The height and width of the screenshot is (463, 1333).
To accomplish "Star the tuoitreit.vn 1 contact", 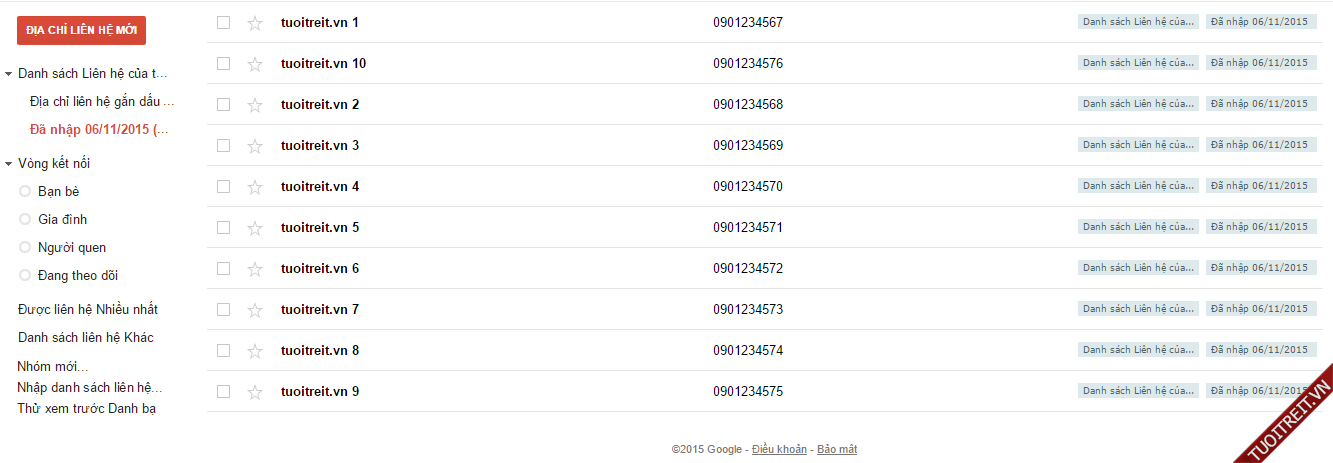I will 255,23.
